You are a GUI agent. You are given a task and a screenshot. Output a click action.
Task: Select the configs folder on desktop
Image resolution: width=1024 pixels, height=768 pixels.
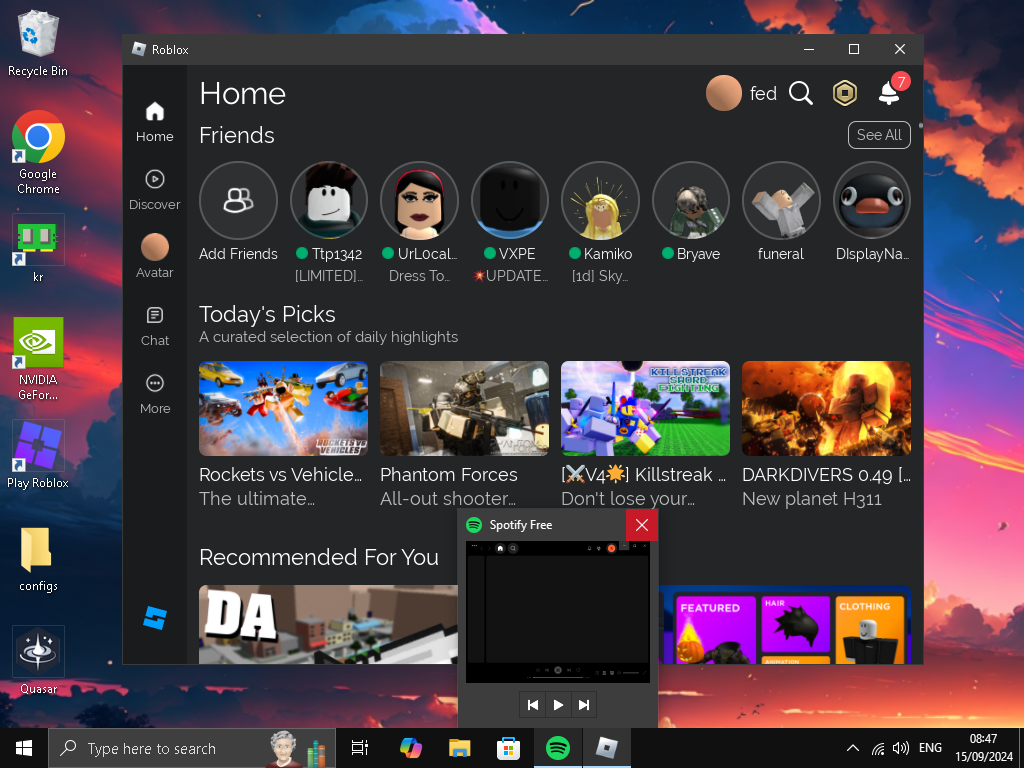pyautogui.click(x=38, y=559)
